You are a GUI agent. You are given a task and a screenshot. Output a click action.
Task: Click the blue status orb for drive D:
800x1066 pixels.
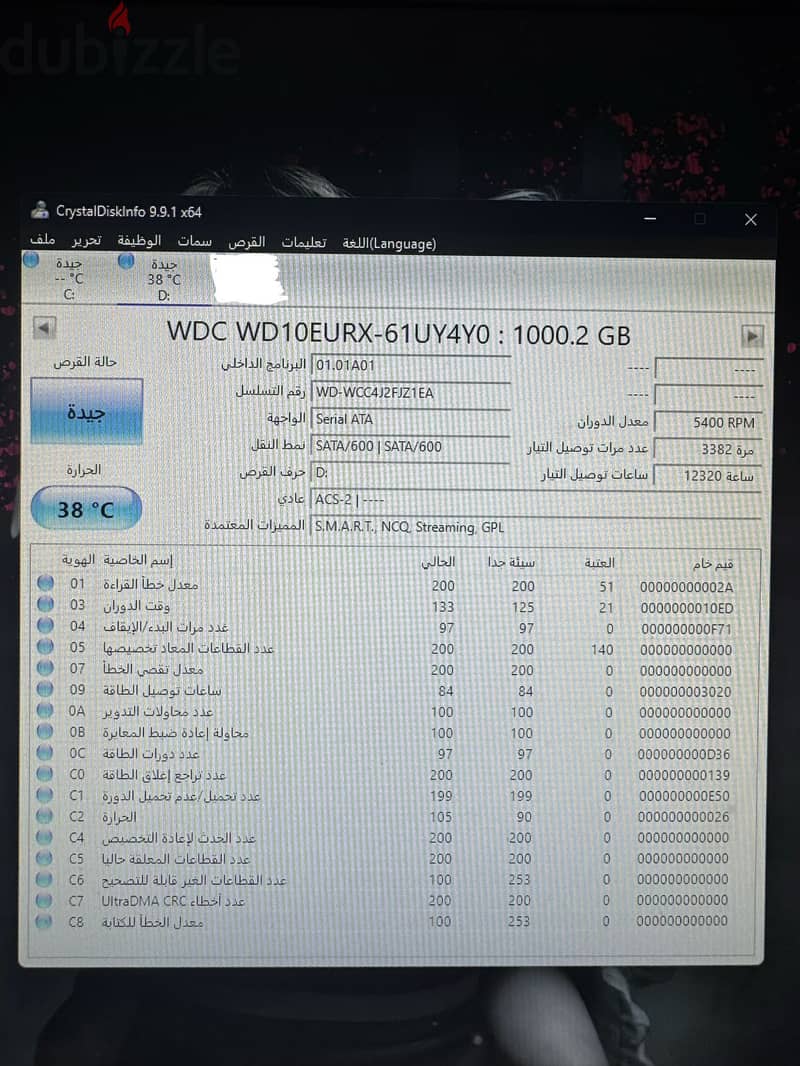coord(126,260)
